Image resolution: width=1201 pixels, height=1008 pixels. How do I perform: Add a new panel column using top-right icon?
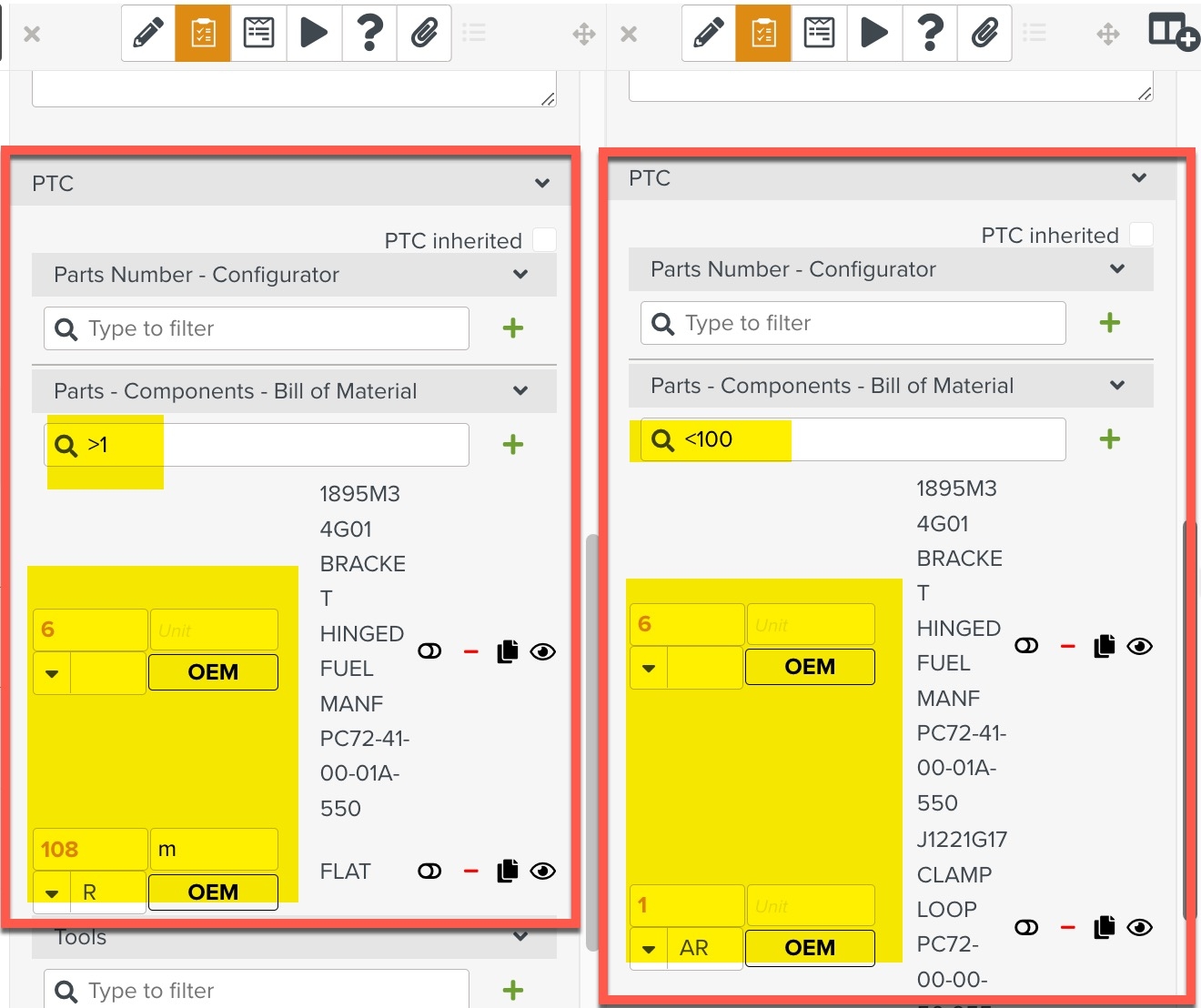1173,32
